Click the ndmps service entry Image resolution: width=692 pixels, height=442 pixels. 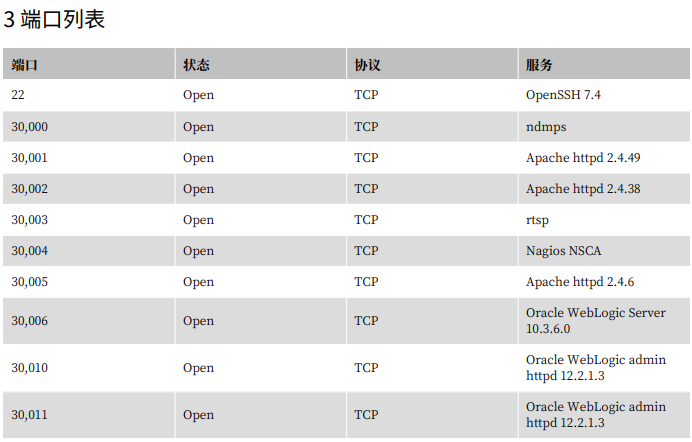pyautogui.click(x=546, y=127)
